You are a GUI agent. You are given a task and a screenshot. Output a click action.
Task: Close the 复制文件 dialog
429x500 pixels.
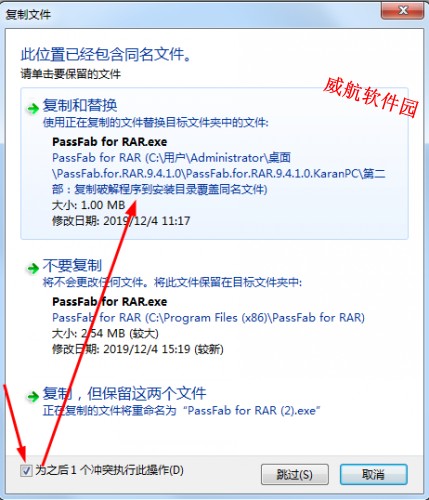tap(402, 11)
